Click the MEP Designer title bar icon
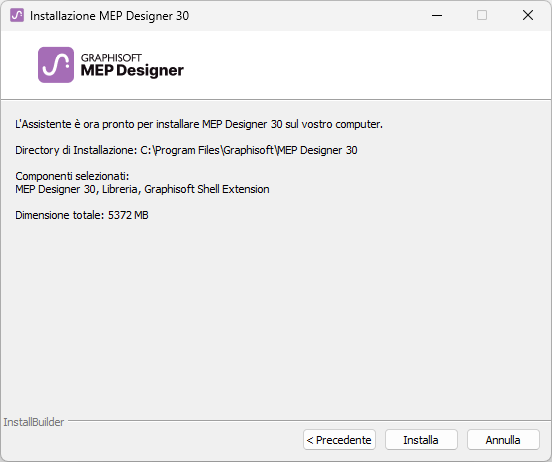 pos(17,15)
